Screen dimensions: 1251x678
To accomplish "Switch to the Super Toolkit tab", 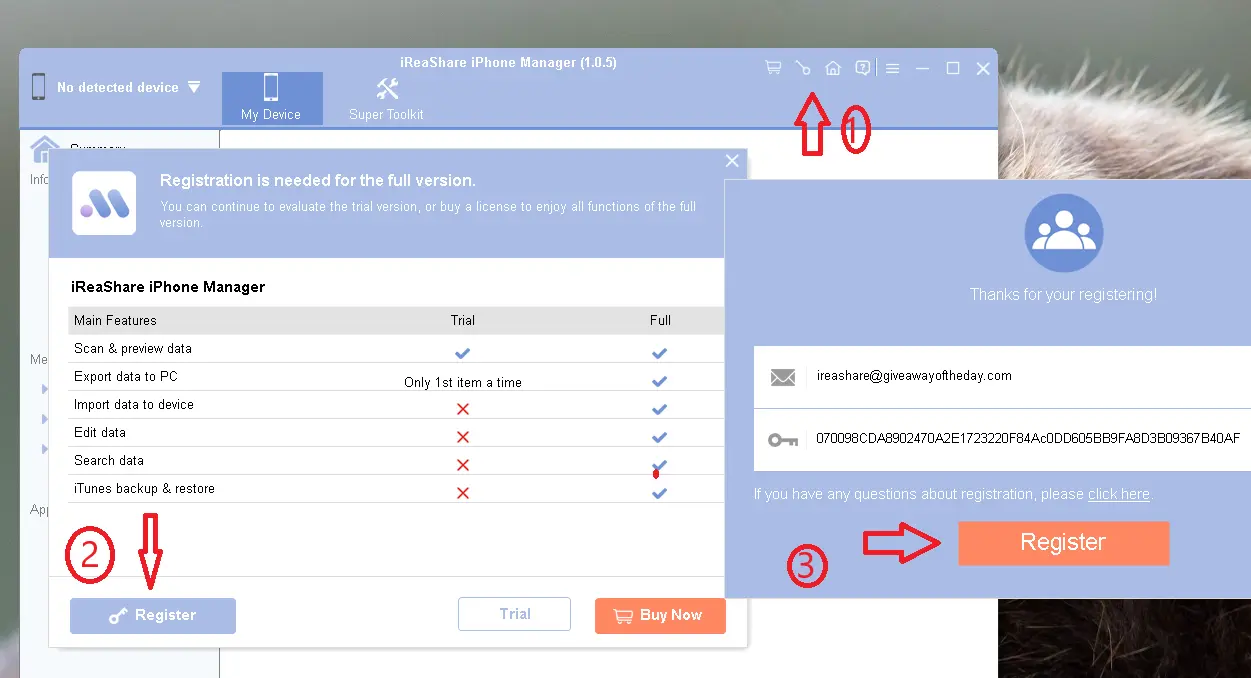I will (386, 98).
